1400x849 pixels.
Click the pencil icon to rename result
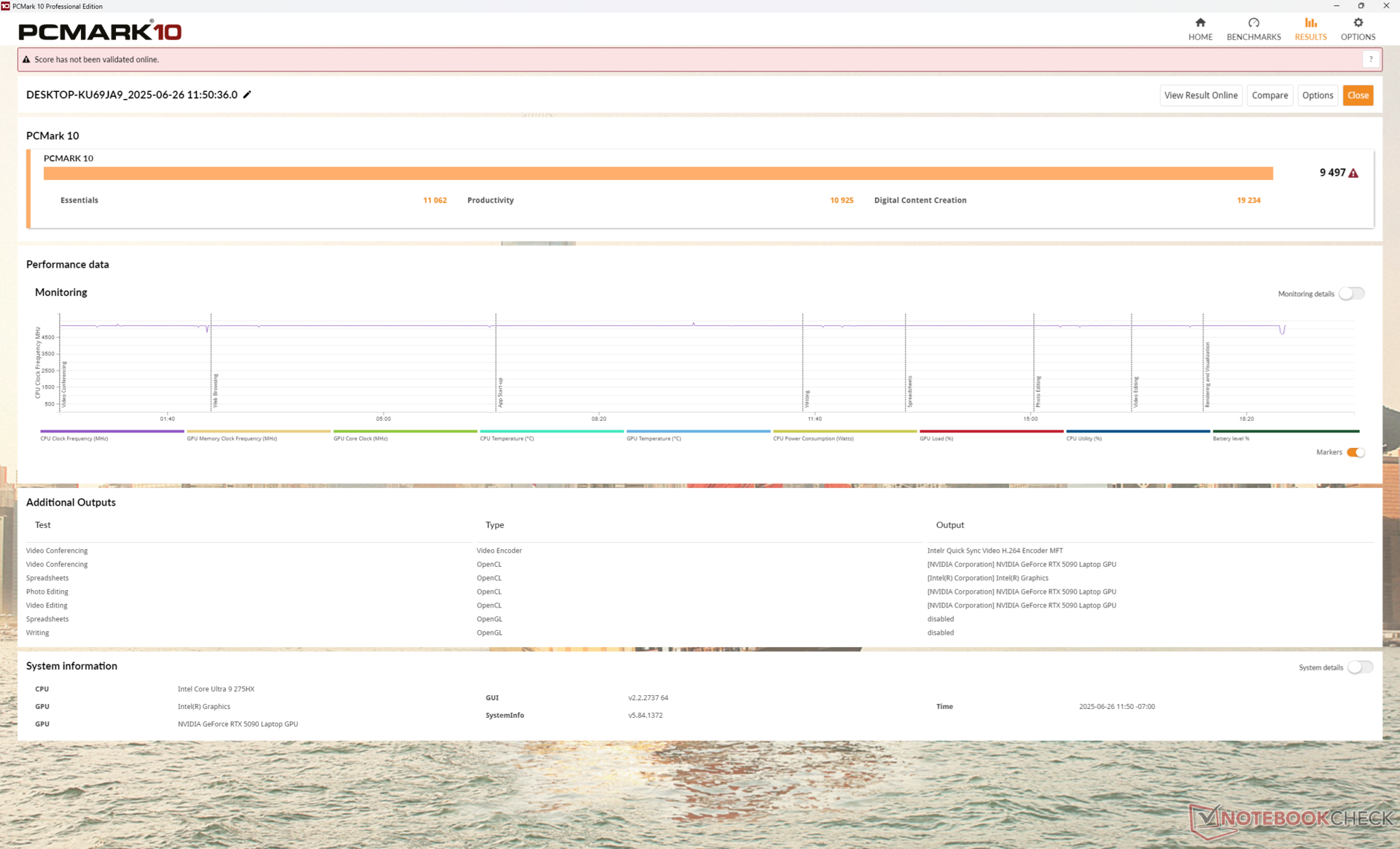point(247,95)
